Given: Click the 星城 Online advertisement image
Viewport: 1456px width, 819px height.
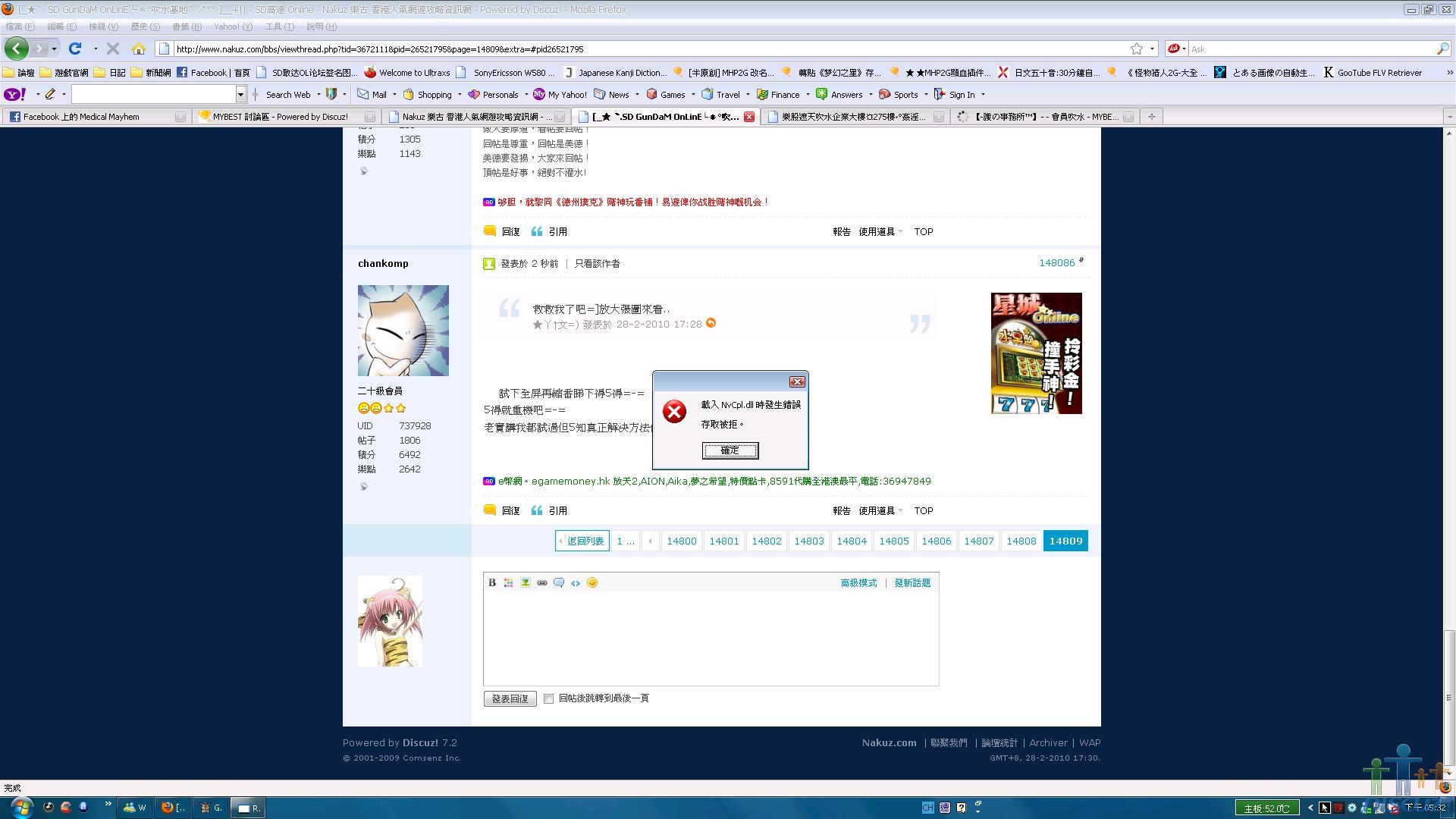Looking at the screenshot, I should coord(1036,353).
